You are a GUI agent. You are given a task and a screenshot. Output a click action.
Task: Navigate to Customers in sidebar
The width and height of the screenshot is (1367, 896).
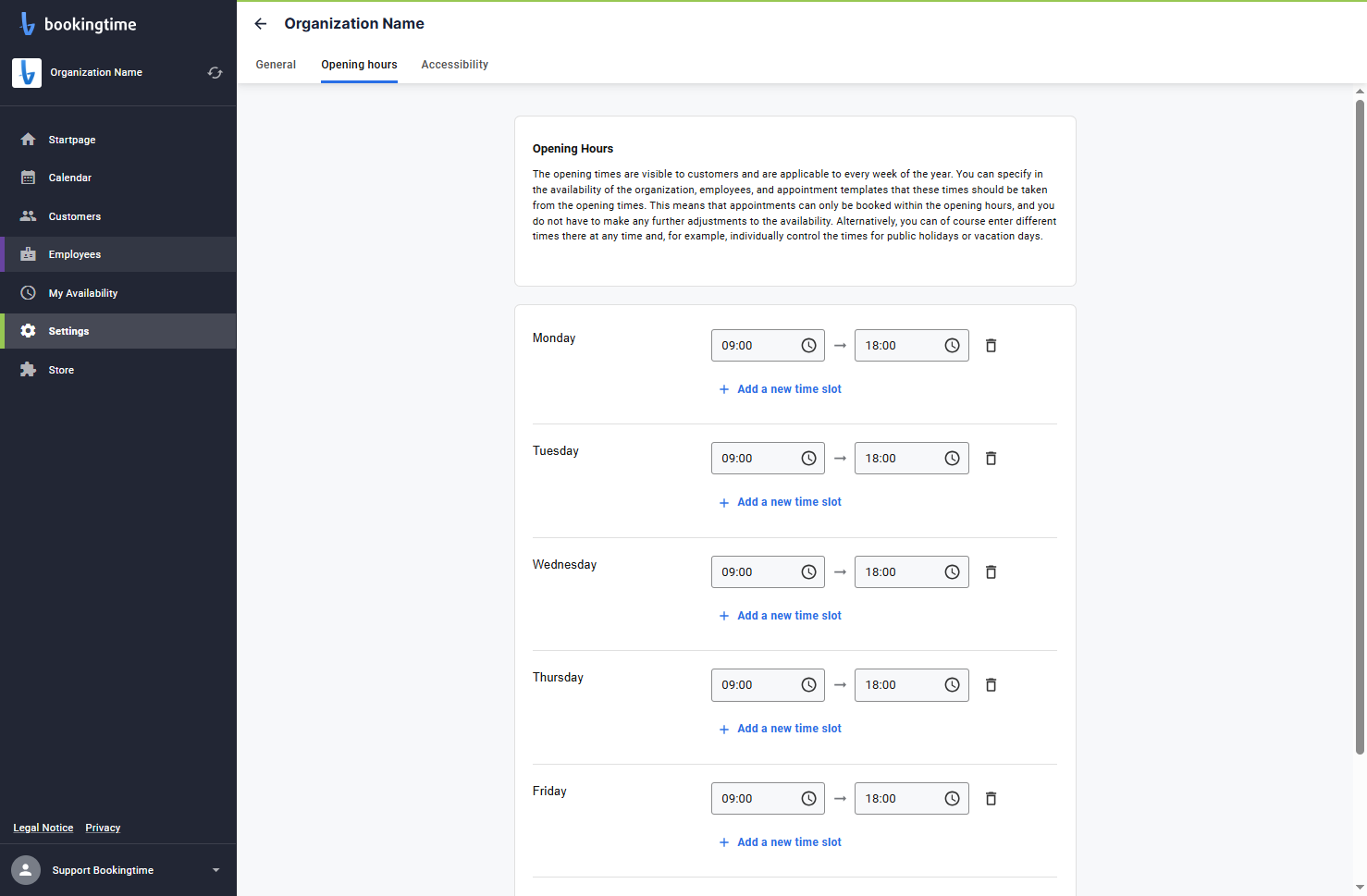pos(118,216)
